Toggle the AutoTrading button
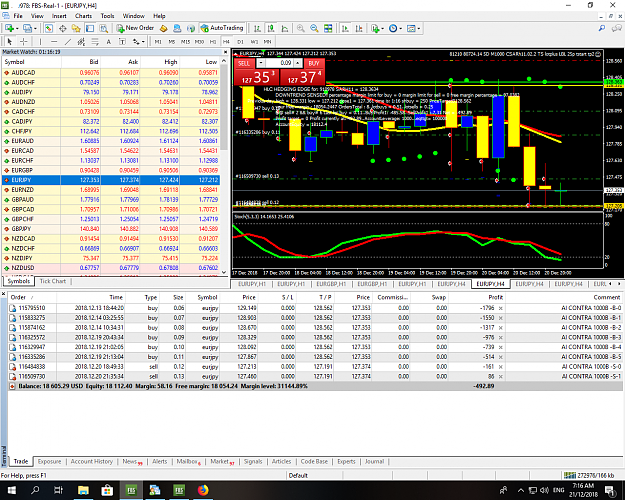 [222, 28]
